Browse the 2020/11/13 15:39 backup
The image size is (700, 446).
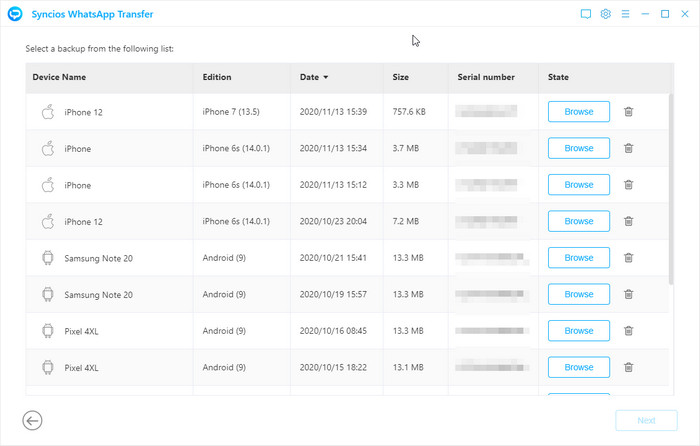(x=579, y=112)
